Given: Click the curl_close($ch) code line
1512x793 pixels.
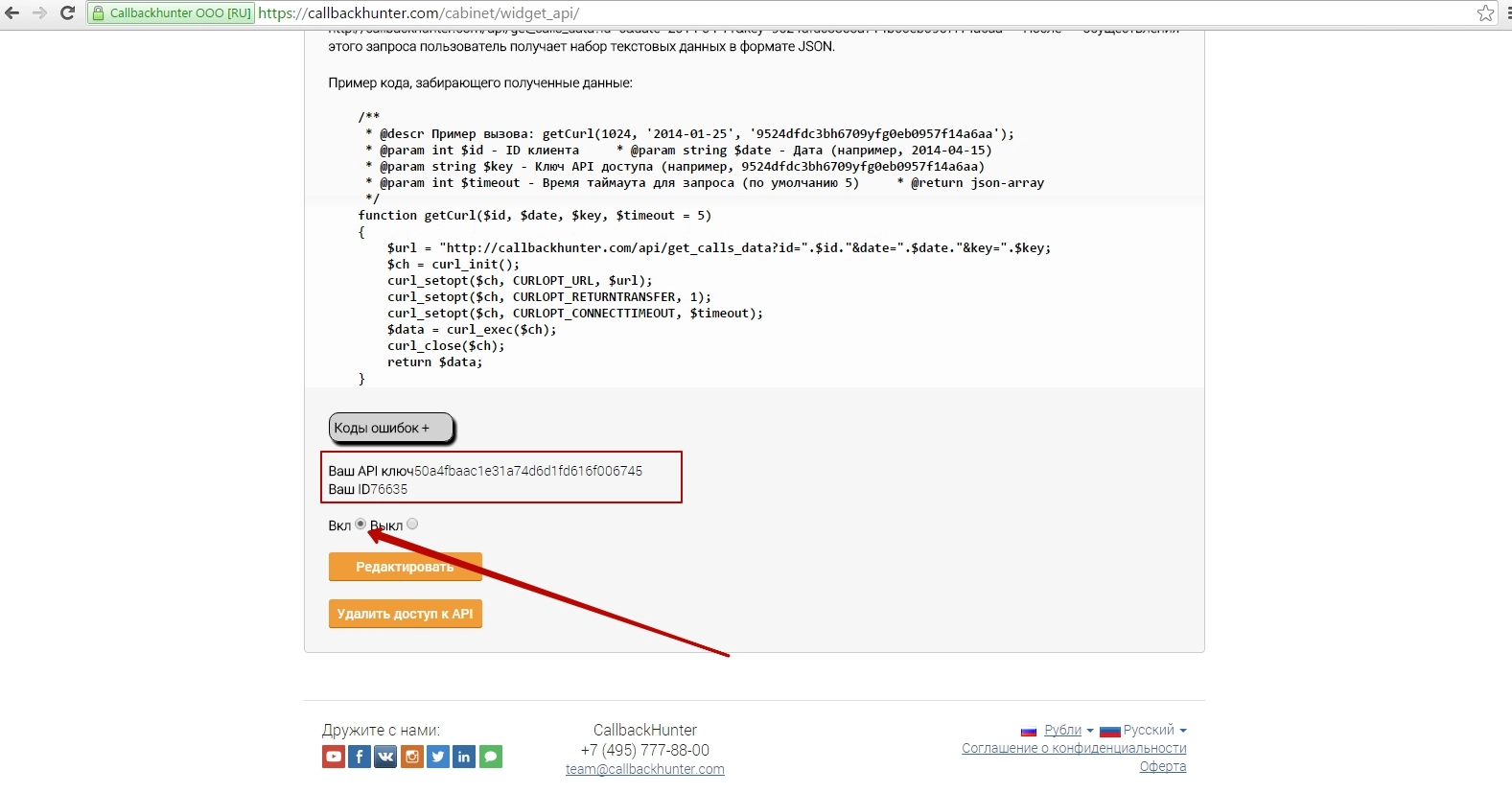Looking at the screenshot, I should tap(446, 346).
